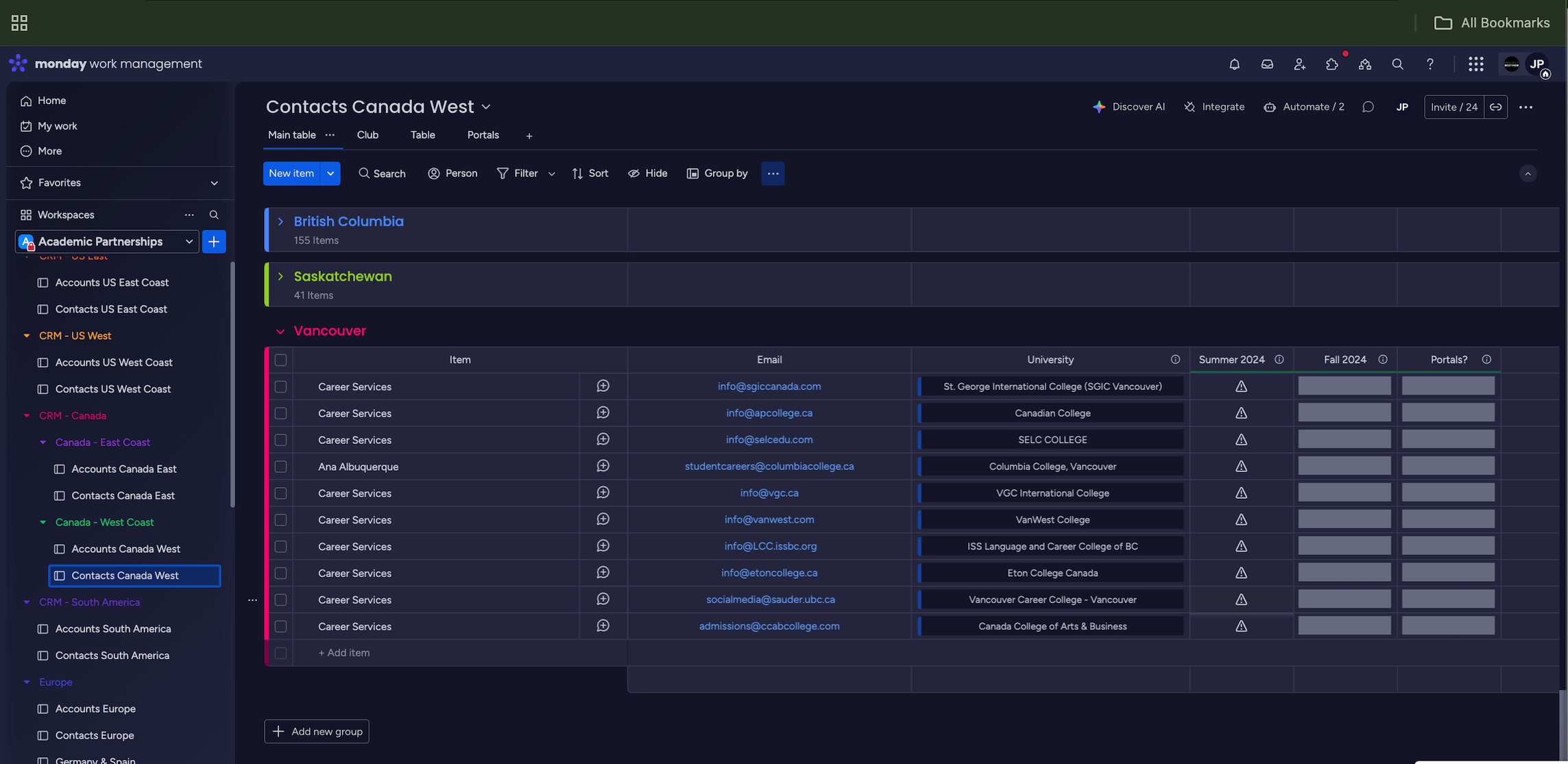Expand Favorites section chevron
This screenshot has height=764, width=1568.
(214, 183)
